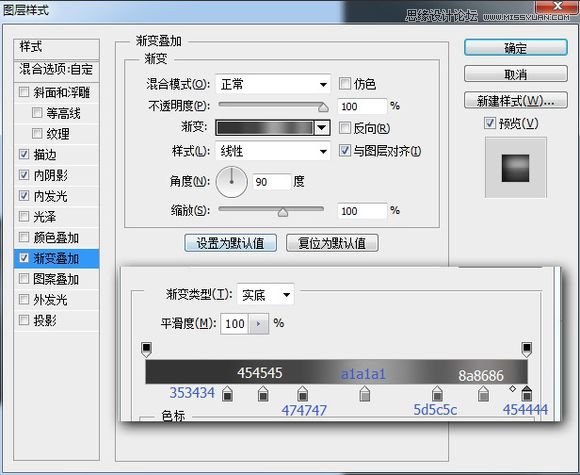
Task: Uncheck the 渐变叠加 checkbox
Action: (24, 258)
